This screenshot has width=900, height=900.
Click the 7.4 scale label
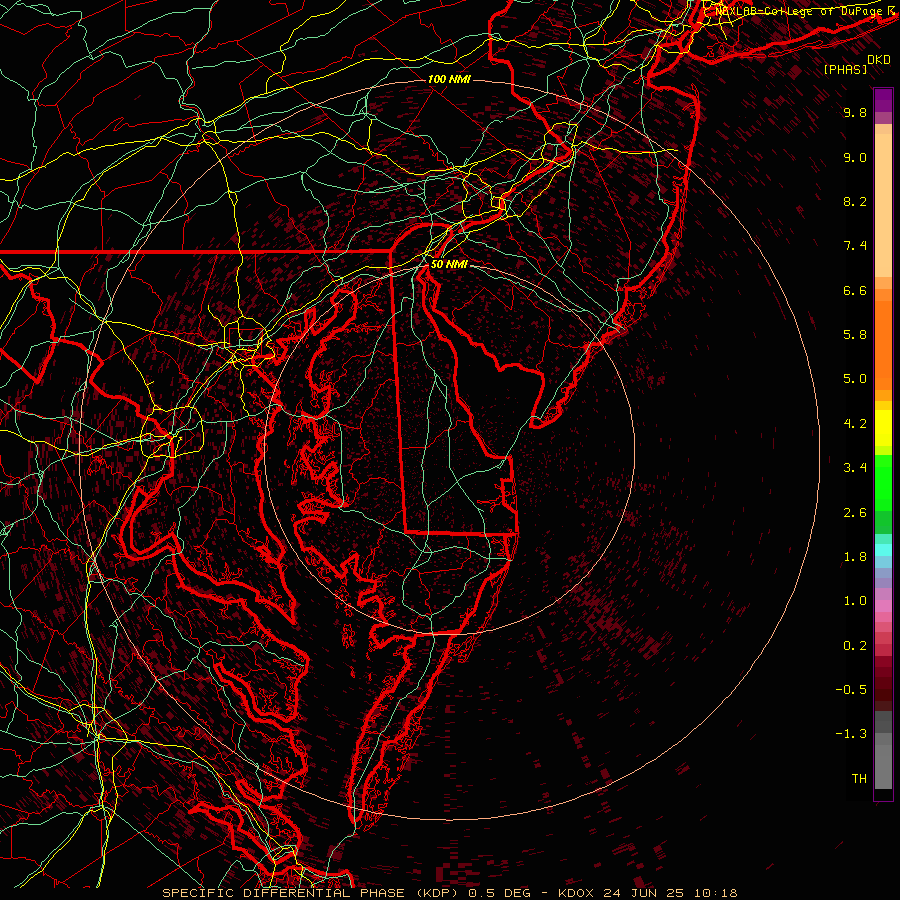[855, 246]
